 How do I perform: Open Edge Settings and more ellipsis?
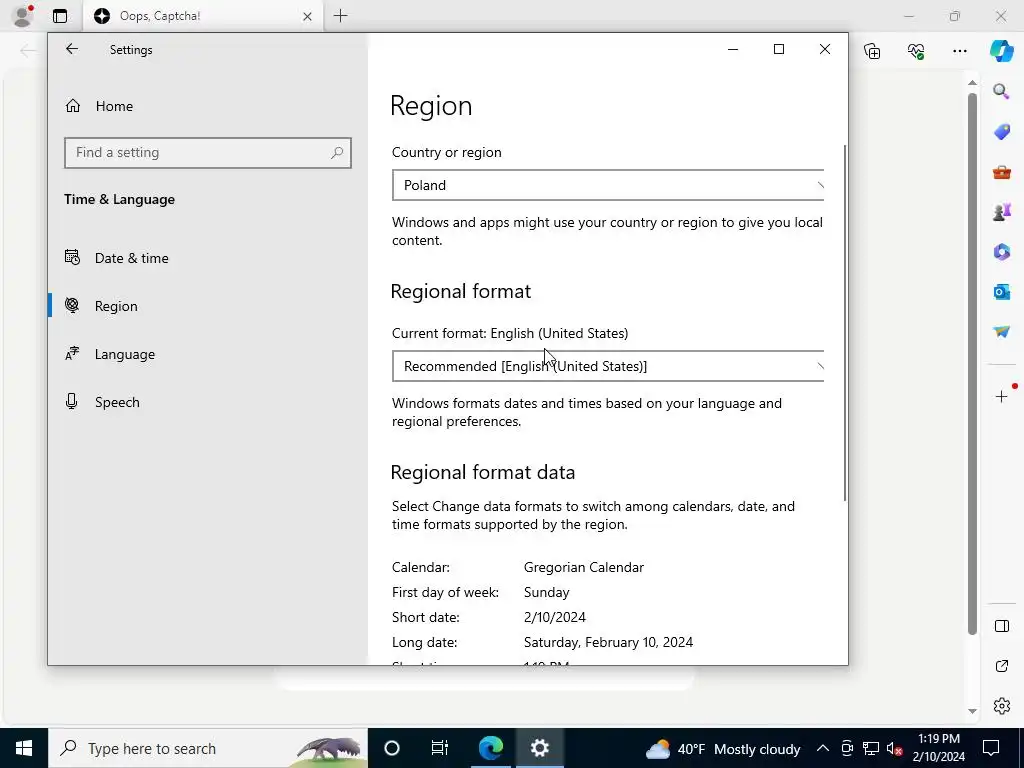point(959,51)
